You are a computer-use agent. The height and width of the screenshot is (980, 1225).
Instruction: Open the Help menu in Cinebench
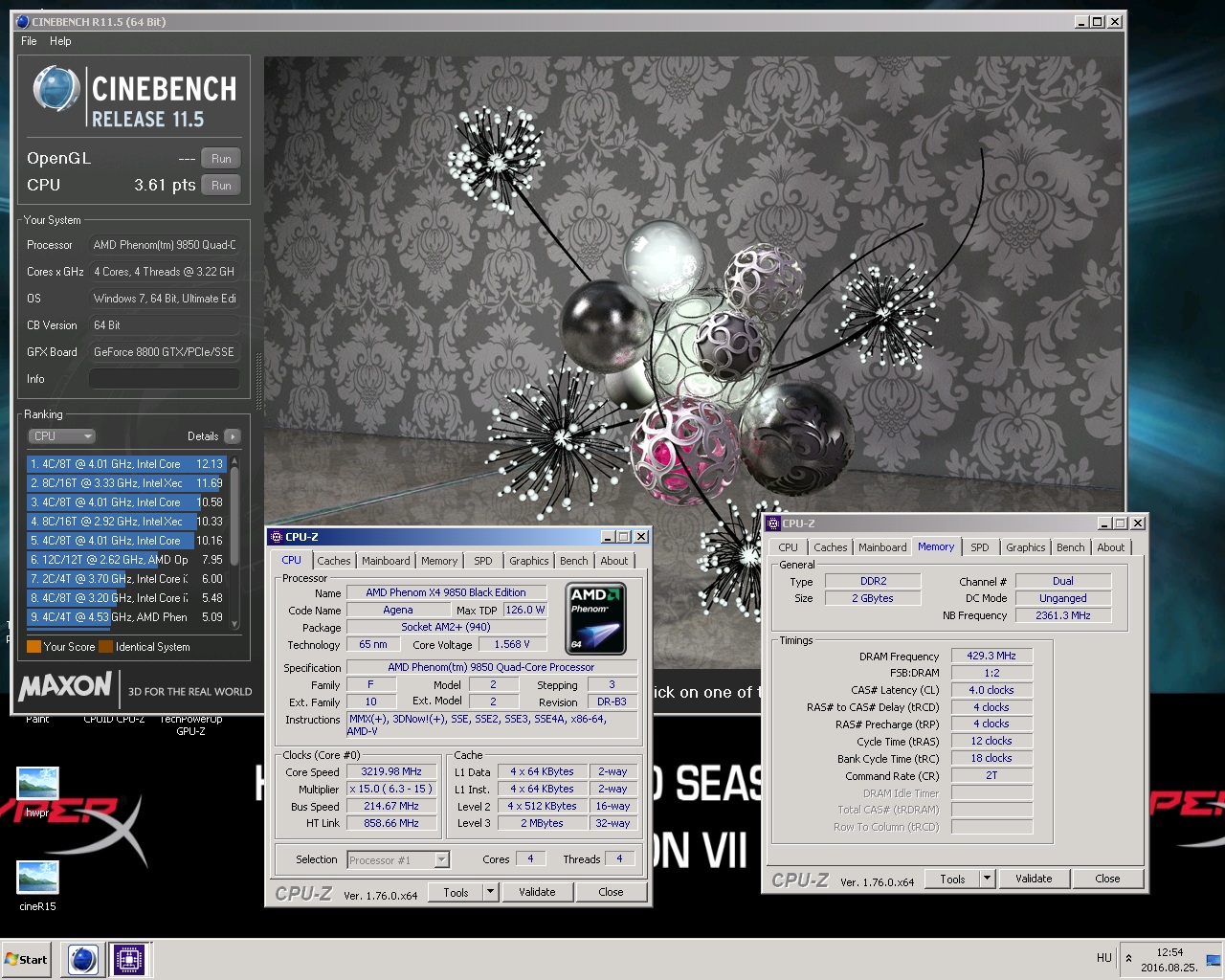point(60,41)
